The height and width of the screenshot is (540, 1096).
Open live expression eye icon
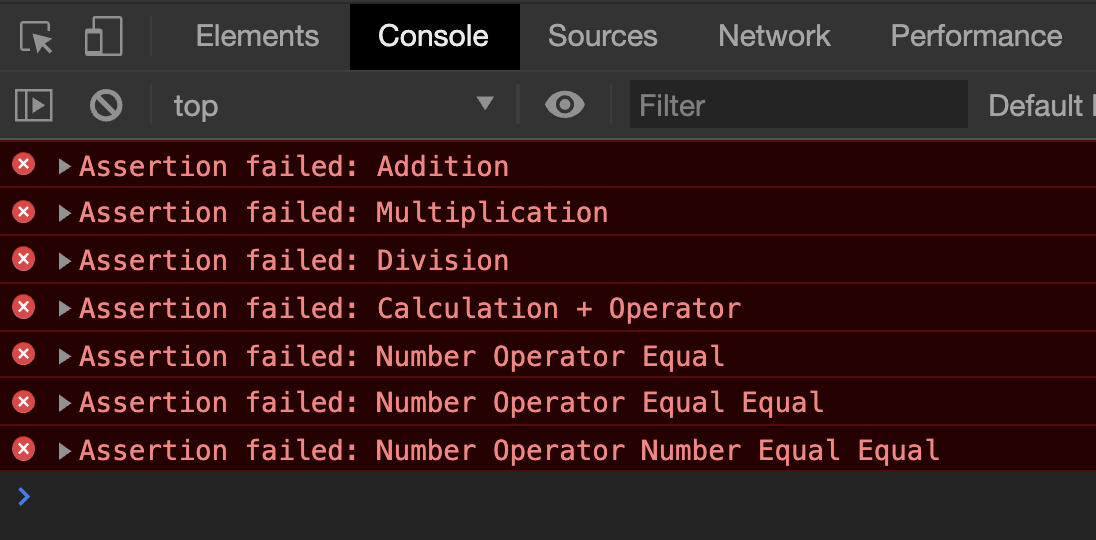tap(565, 105)
